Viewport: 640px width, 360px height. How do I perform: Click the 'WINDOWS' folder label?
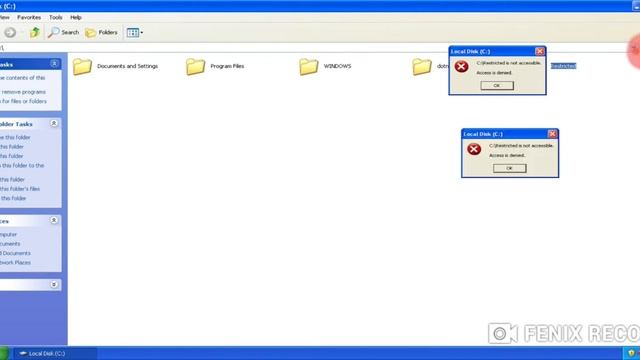337,66
